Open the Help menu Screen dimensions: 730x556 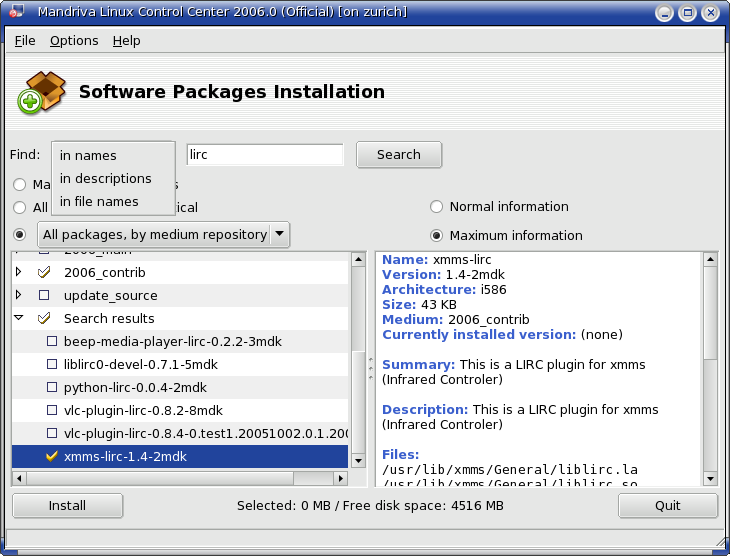[x=126, y=41]
